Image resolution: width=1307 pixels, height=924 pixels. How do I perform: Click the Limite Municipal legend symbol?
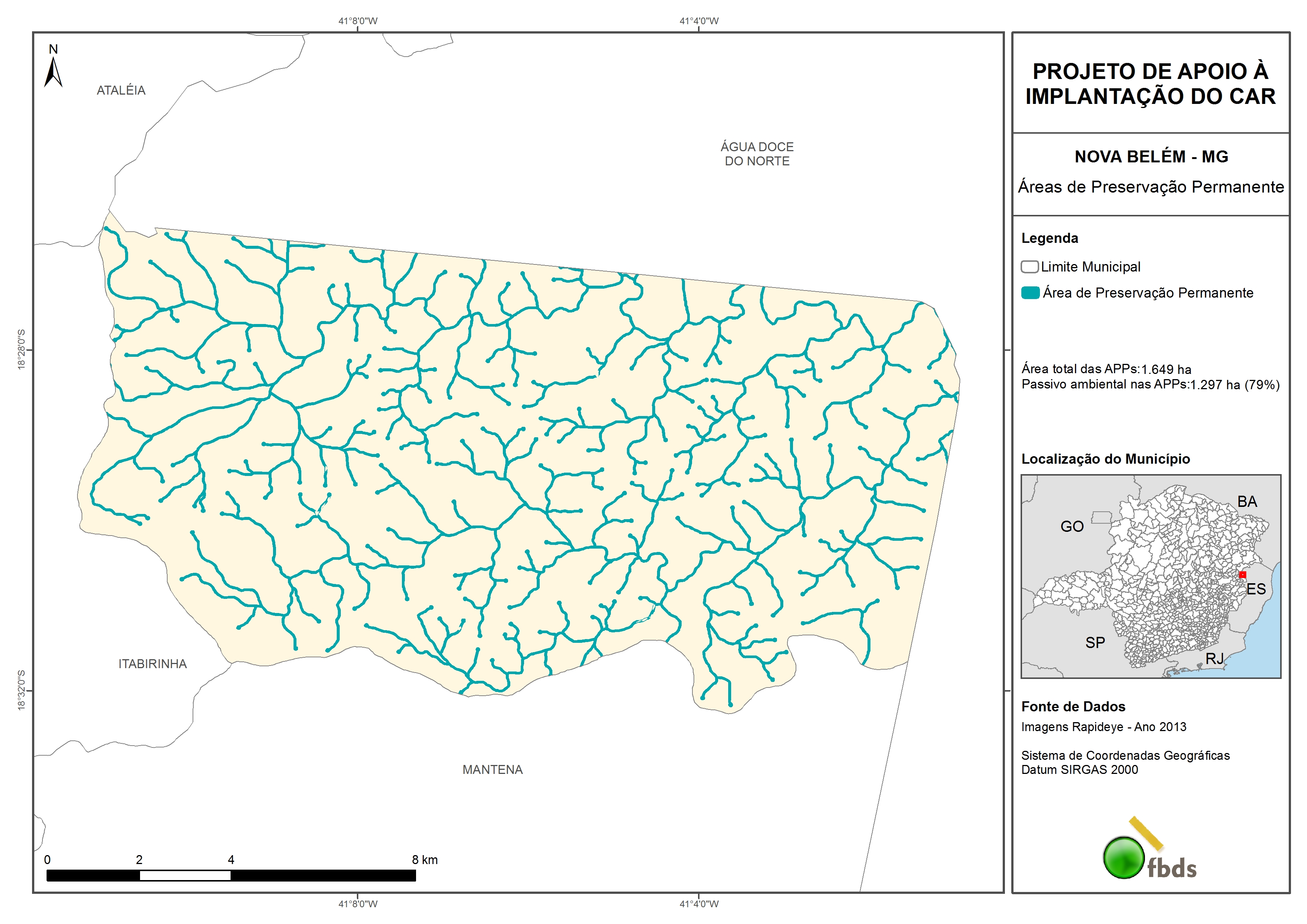point(1029,267)
